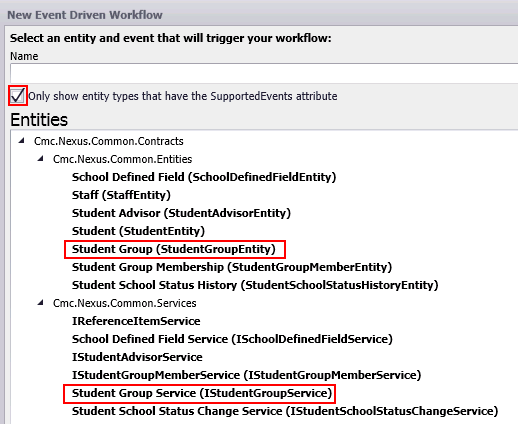Select School Defined Field entity
Screen dimensions: 518x424
click(204, 177)
